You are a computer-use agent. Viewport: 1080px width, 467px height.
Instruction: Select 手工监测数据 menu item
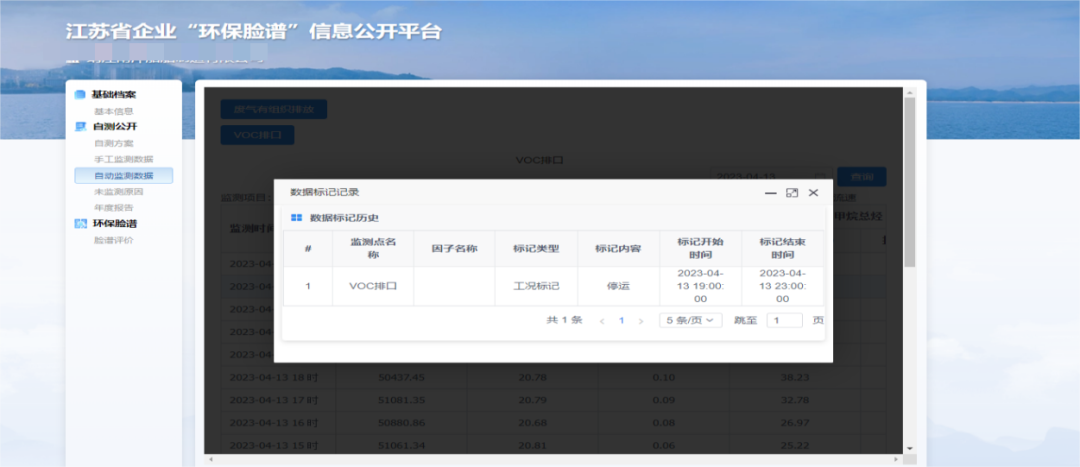pos(123,159)
